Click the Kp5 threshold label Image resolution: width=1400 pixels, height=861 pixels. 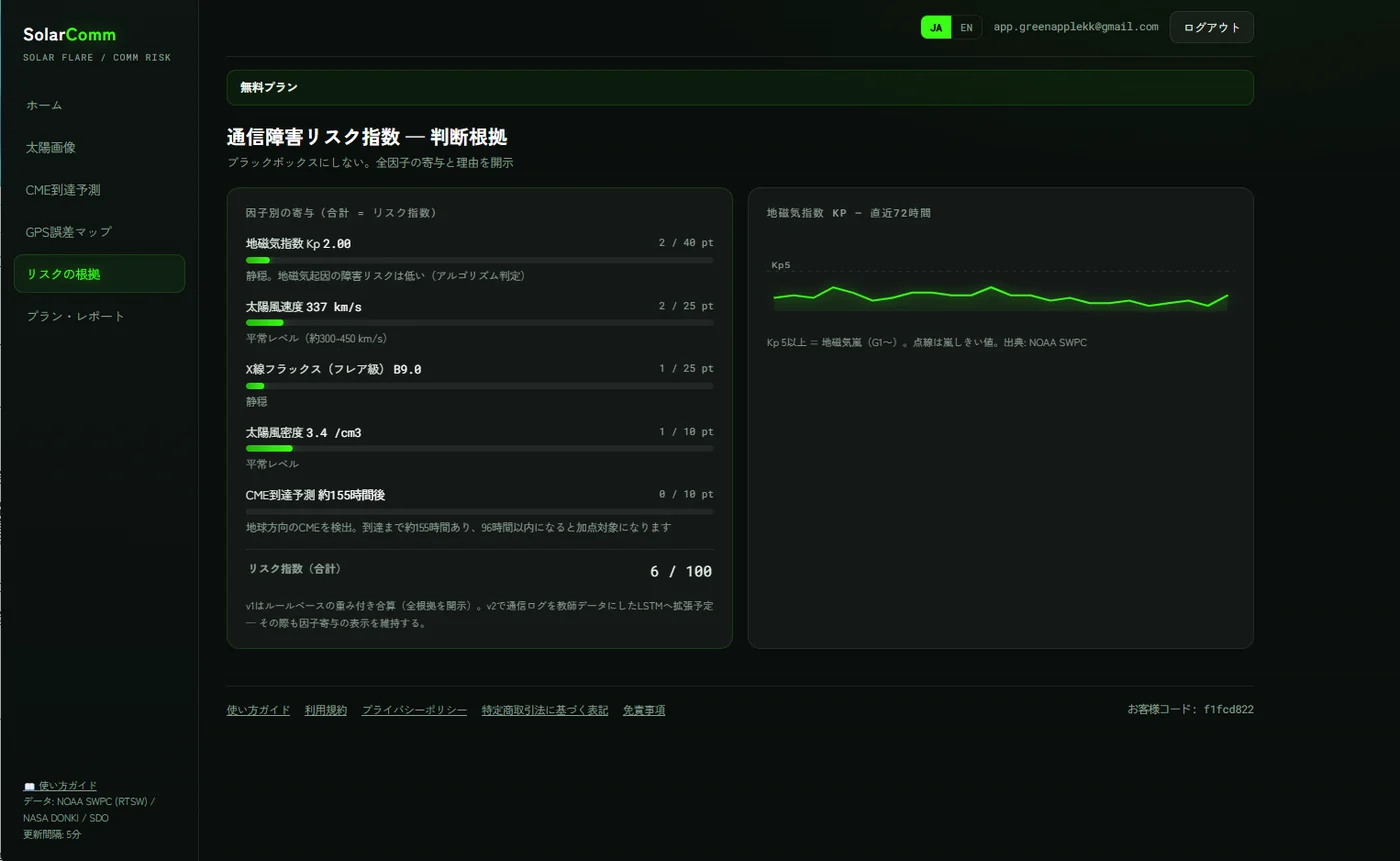coord(781,265)
